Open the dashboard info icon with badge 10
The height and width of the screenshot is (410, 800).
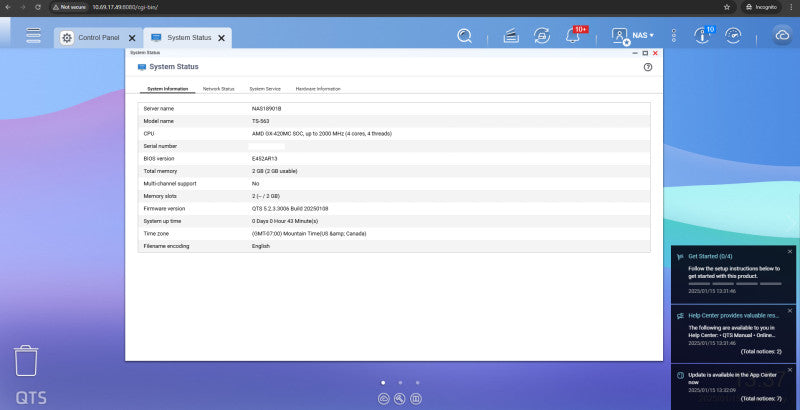pyautogui.click(x=703, y=36)
